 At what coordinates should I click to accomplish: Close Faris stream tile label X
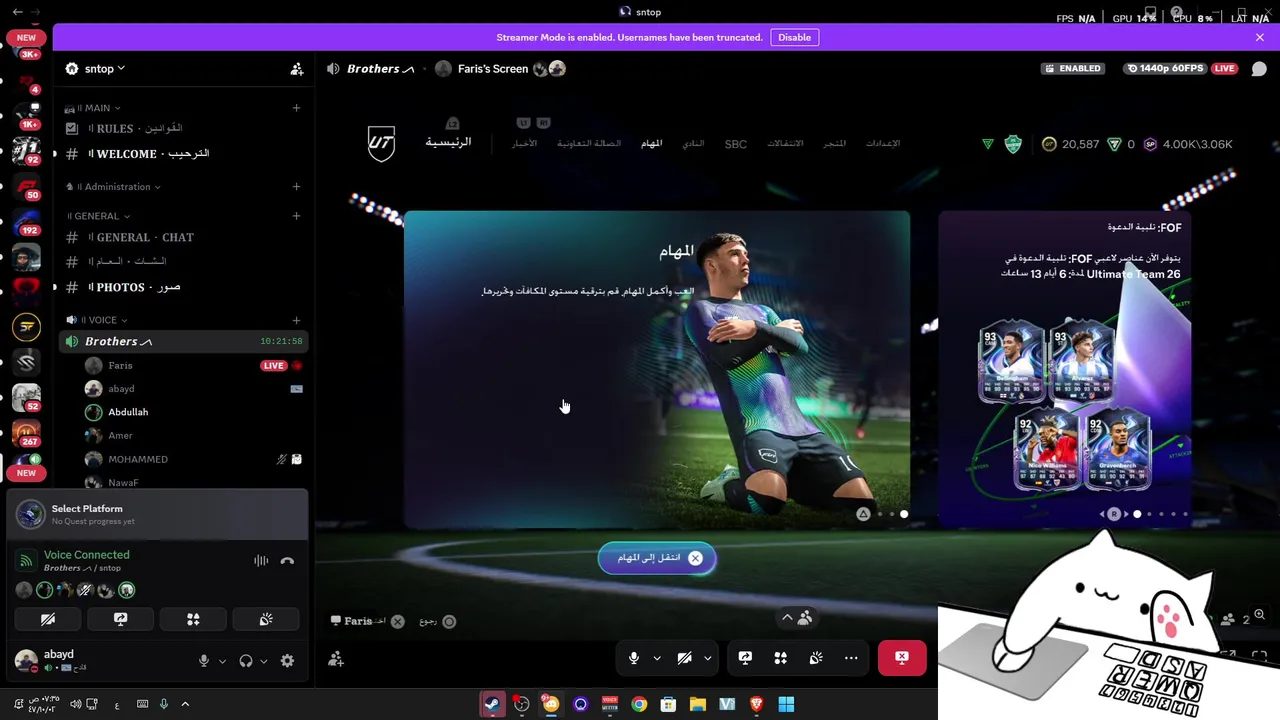pos(397,622)
